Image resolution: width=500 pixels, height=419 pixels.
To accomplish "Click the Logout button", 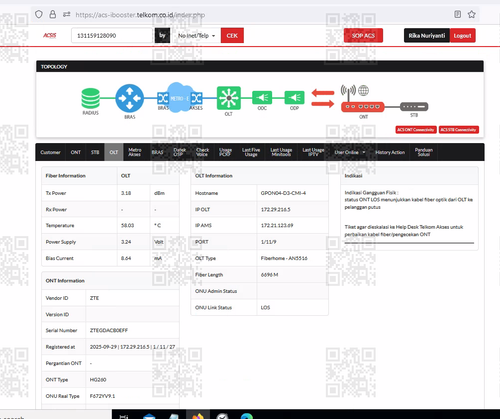I will coord(462,36).
